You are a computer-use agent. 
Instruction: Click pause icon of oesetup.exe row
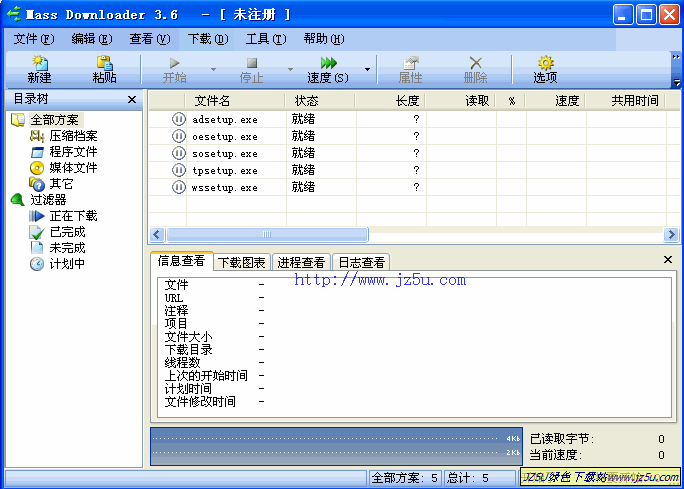(x=178, y=136)
